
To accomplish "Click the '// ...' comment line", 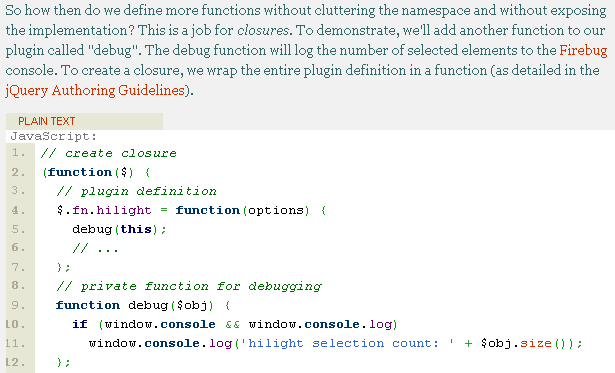I will tap(95, 248).
